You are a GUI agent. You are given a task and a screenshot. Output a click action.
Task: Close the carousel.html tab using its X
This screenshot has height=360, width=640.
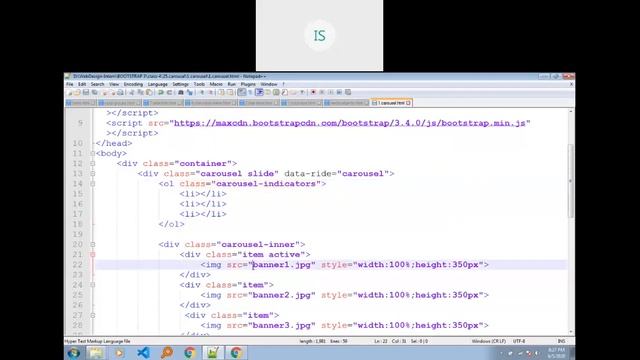point(408,103)
